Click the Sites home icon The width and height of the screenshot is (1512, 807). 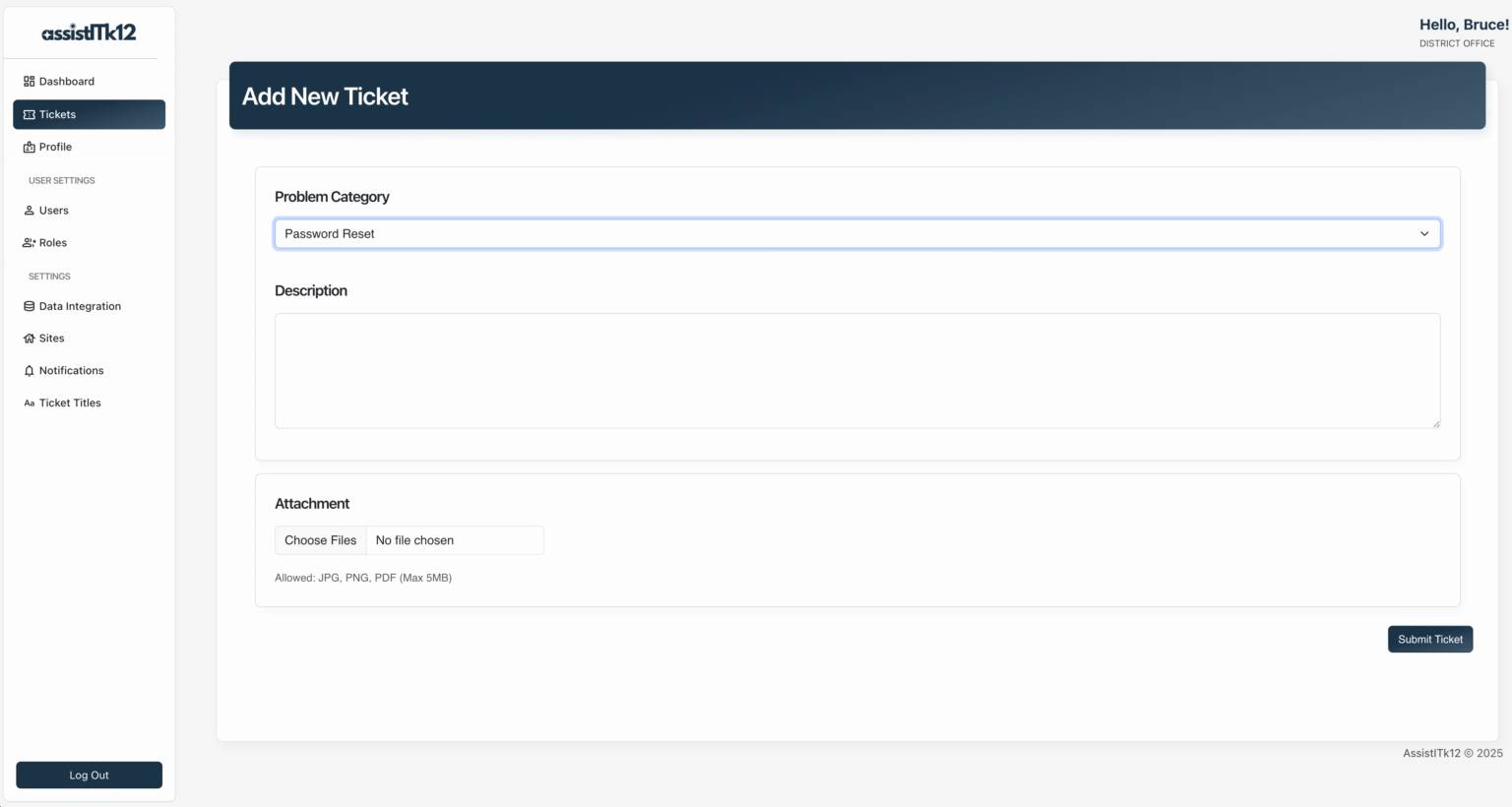click(29, 338)
